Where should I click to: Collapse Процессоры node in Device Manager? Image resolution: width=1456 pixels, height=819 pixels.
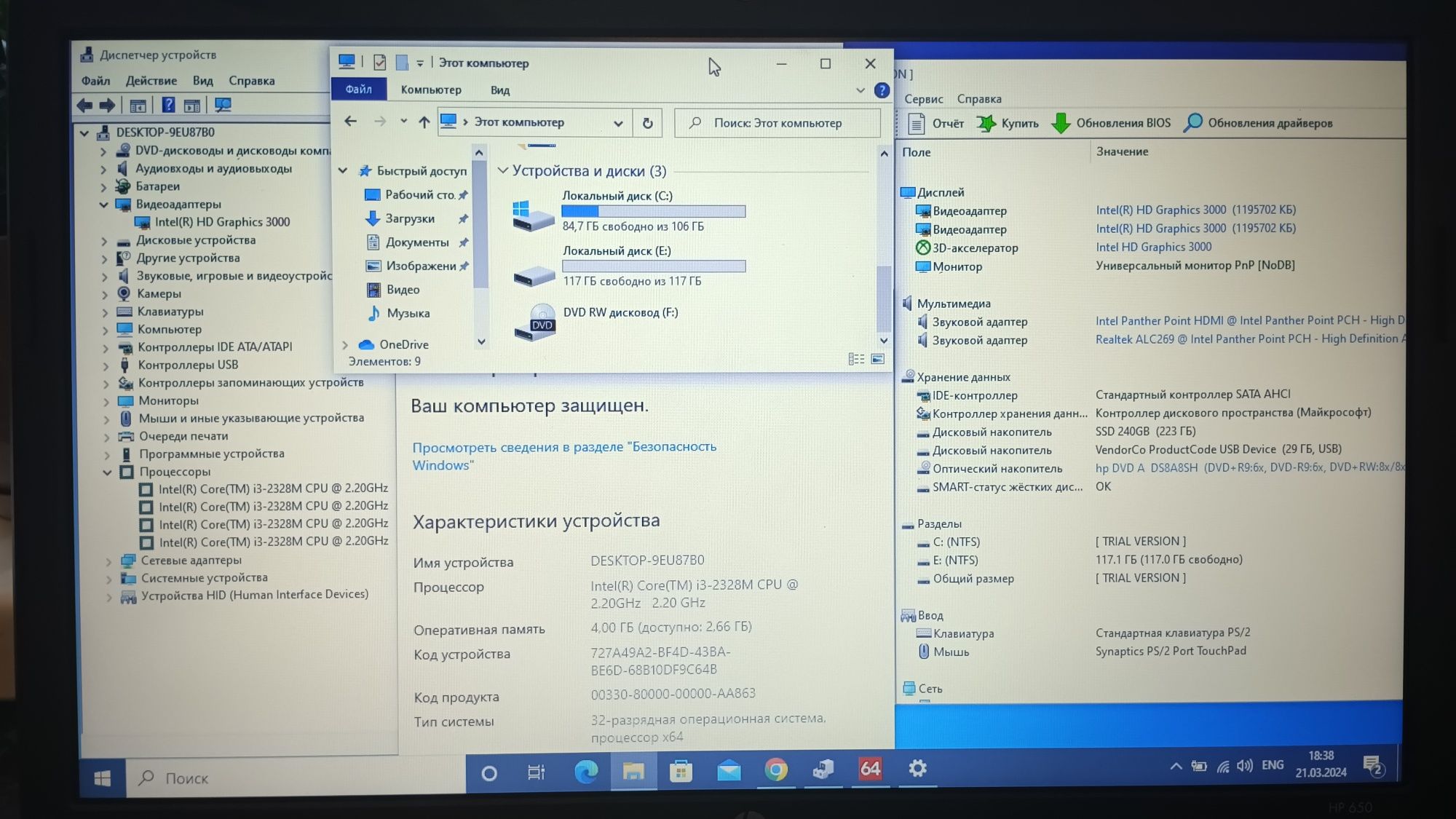coord(107,472)
